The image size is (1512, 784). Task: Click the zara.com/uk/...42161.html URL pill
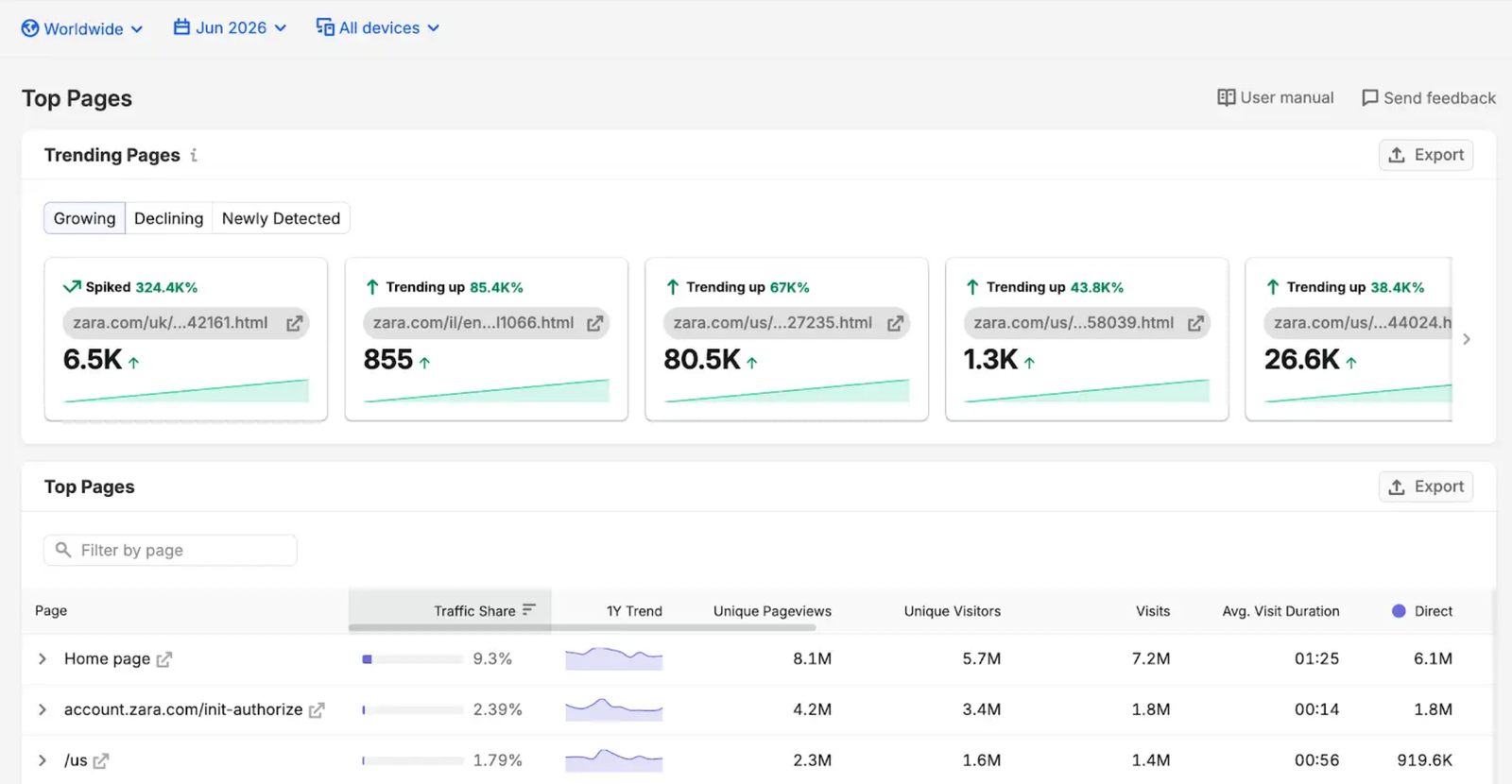(185, 323)
